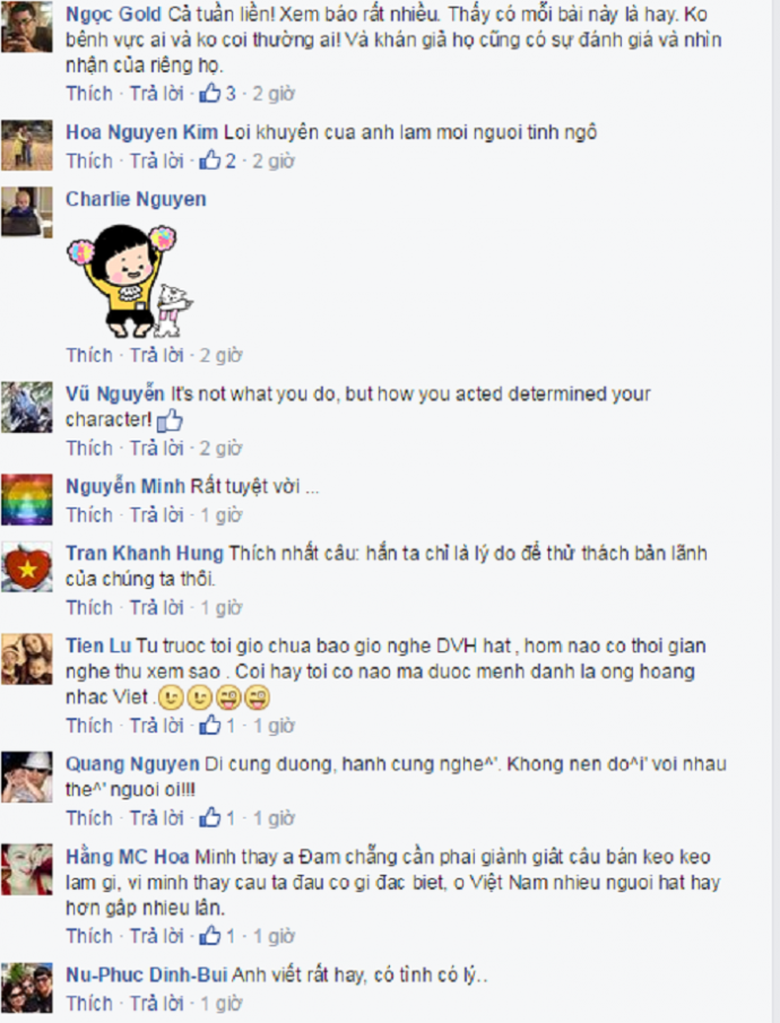Click Trả lời under Hằng MC Hoa's comment

(x=157, y=936)
